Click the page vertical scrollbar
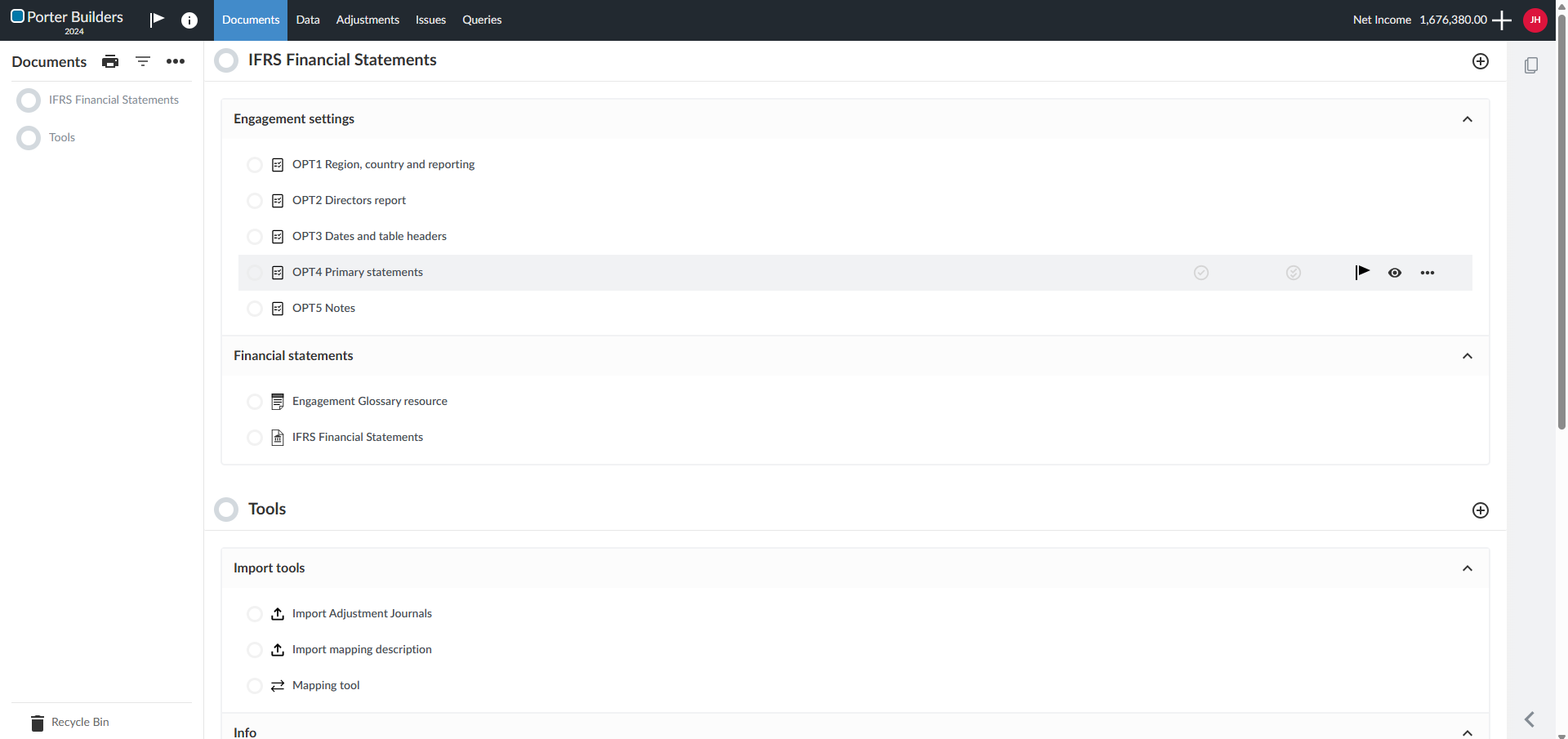The height and width of the screenshot is (739, 1568). [1561, 220]
